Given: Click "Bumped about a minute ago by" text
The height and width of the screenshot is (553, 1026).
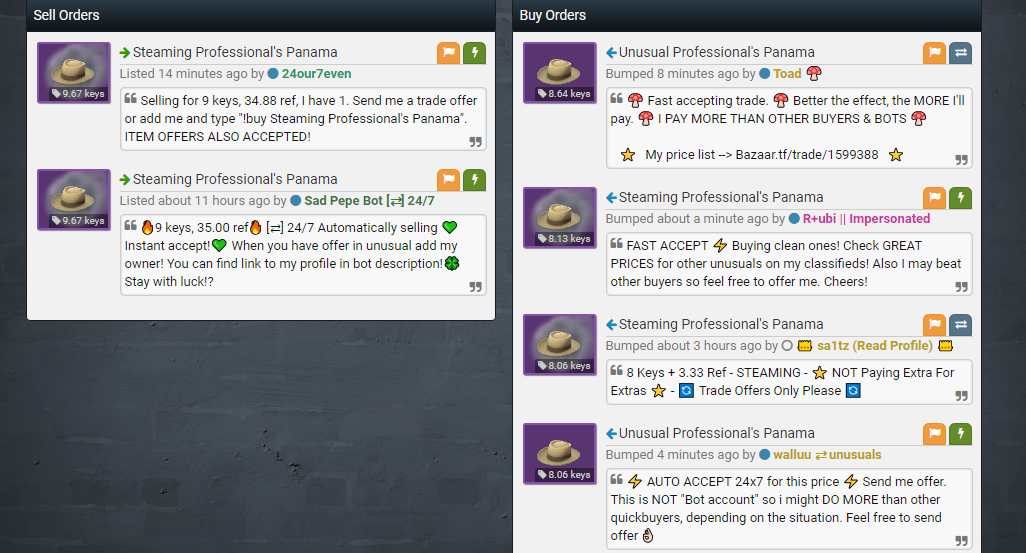Looking at the screenshot, I should tap(695, 219).
